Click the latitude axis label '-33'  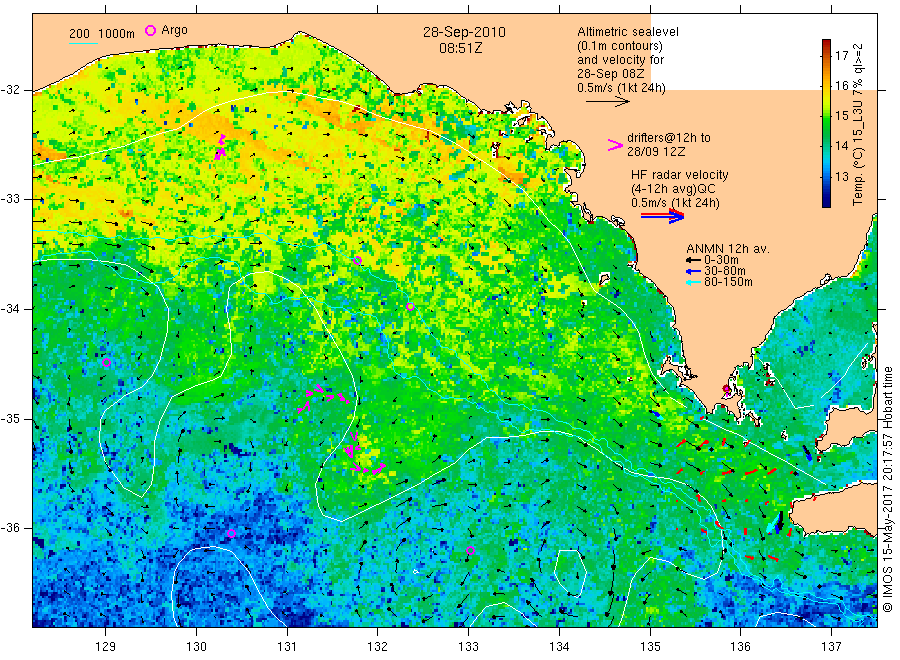(10, 199)
